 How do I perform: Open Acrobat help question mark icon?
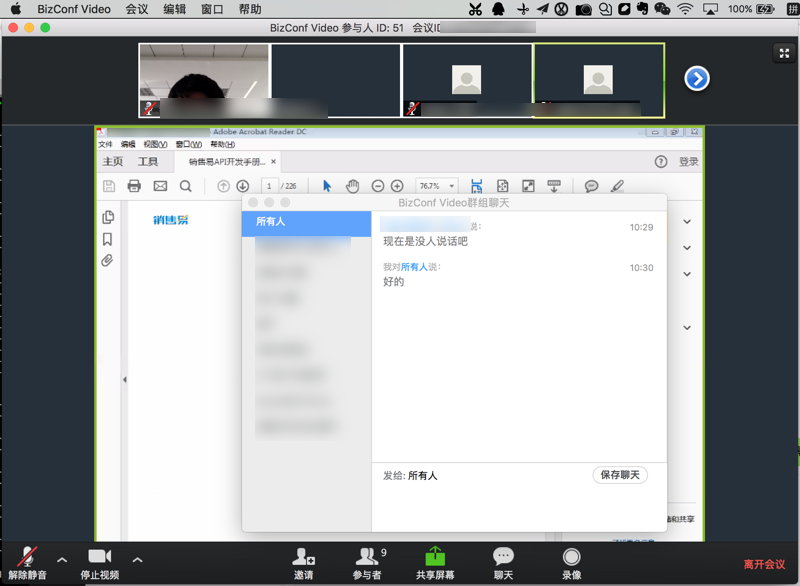click(x=661, y=162)
